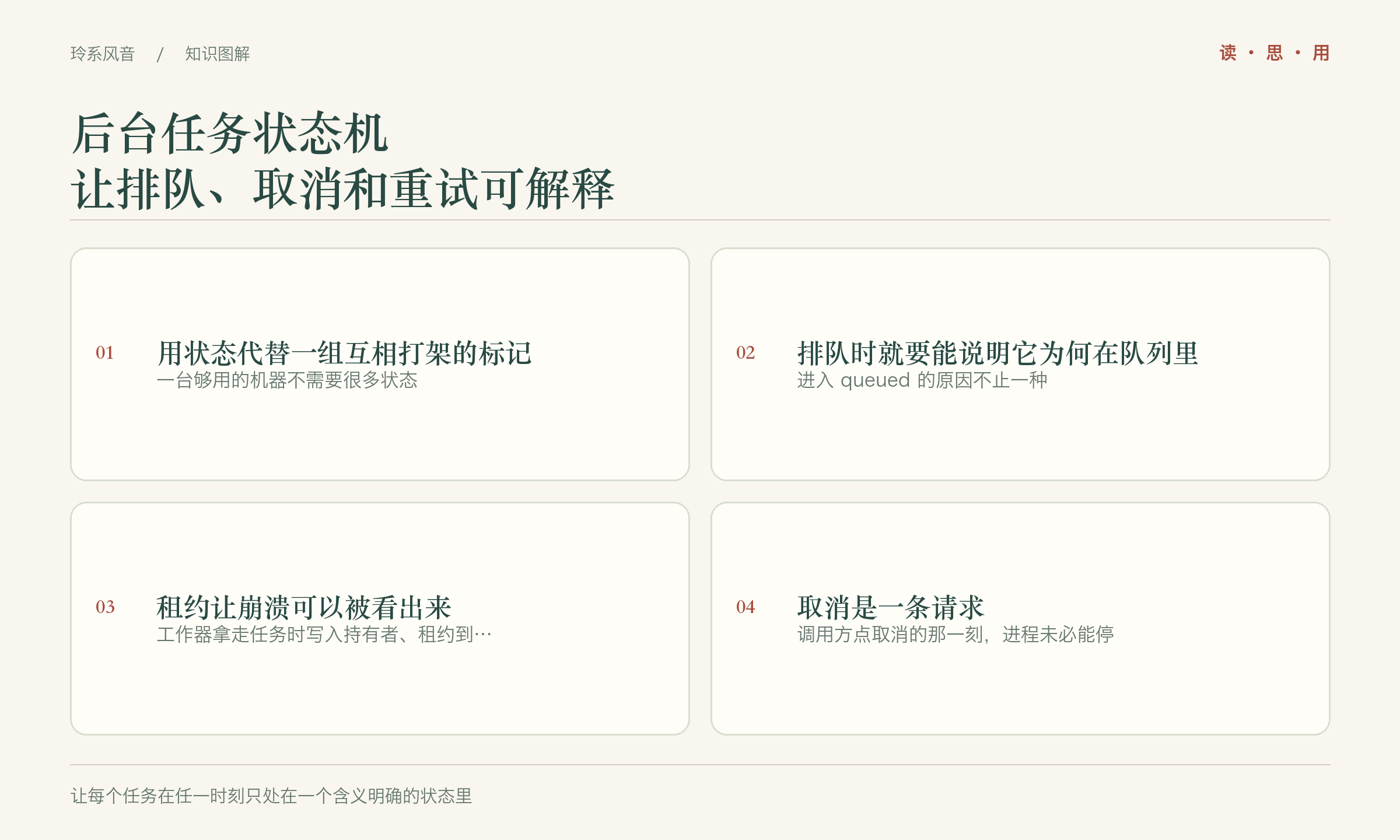Image resolution: width=1400 pixels, height=840 pixels.
Task: Click caption 调用方点取消的那一刻
Action: click(x=956, y=635)
